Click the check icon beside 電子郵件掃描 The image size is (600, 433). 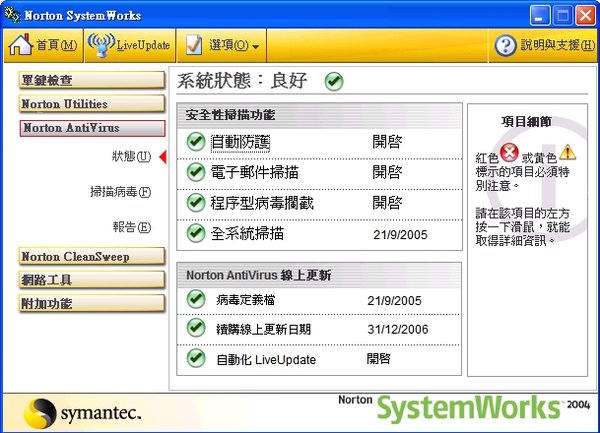coord(196,172)
